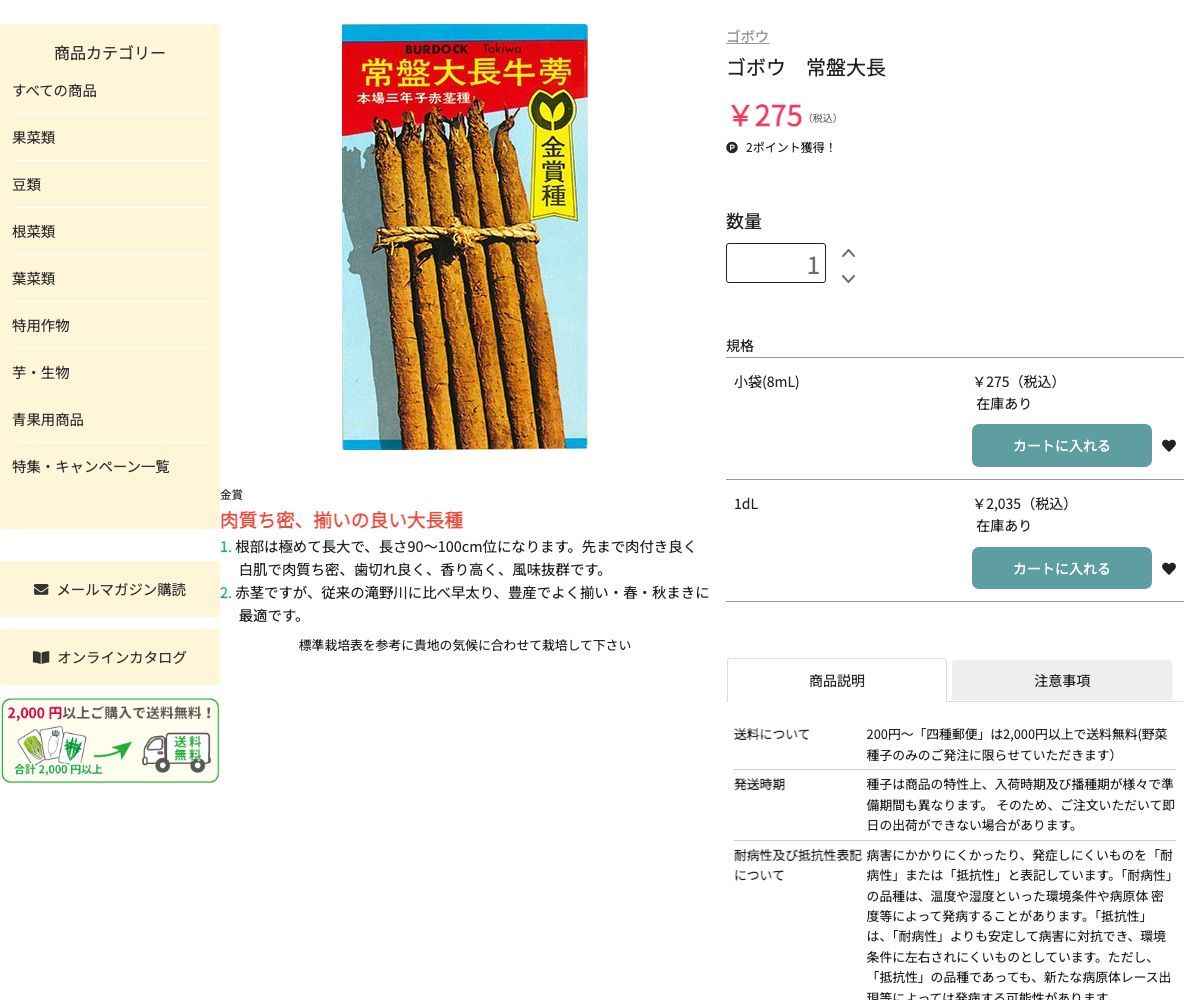Click the quantity input field showing 1

pos(776,263)
